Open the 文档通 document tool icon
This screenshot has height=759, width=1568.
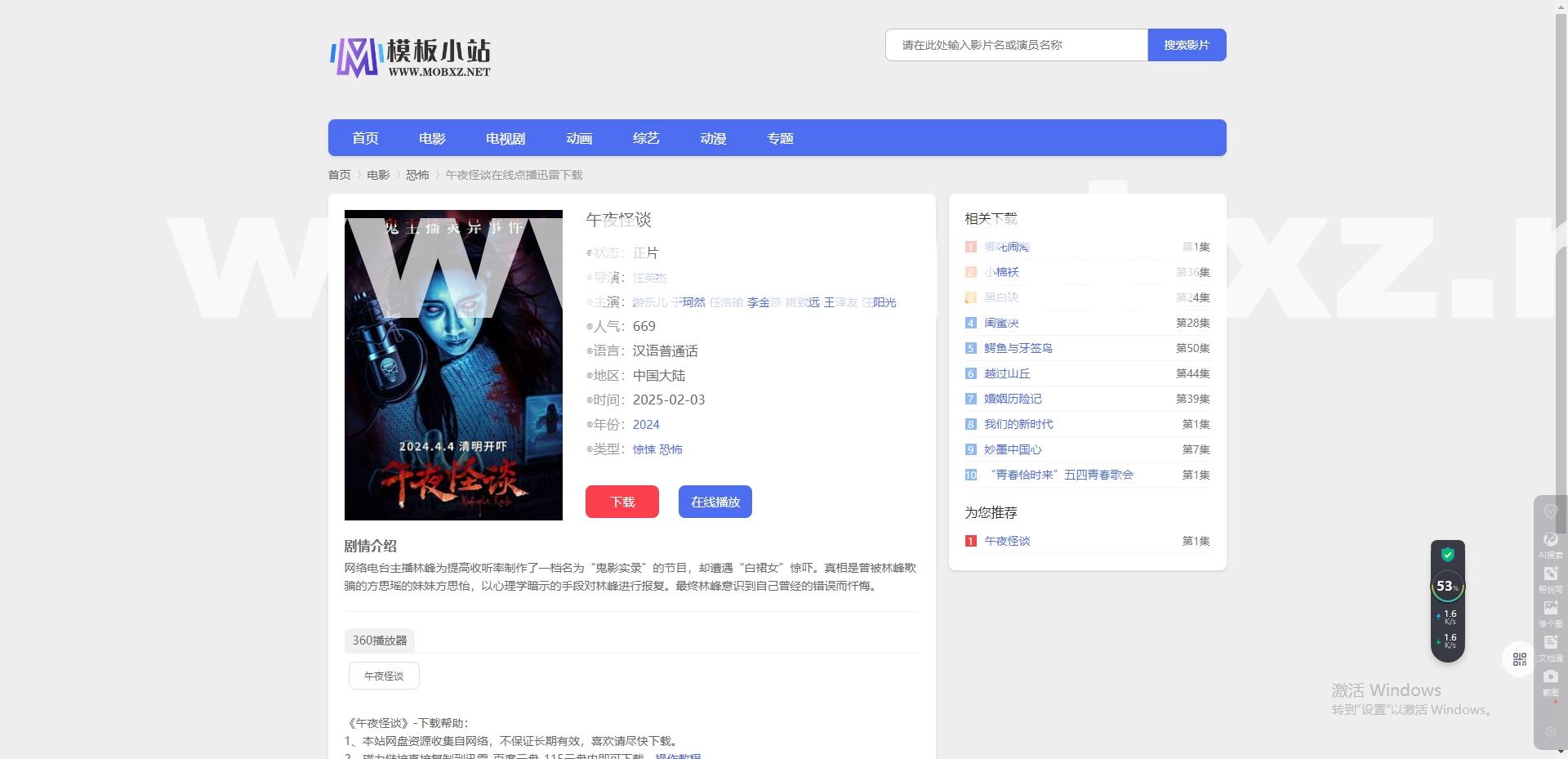click(x=1550, y=648)
